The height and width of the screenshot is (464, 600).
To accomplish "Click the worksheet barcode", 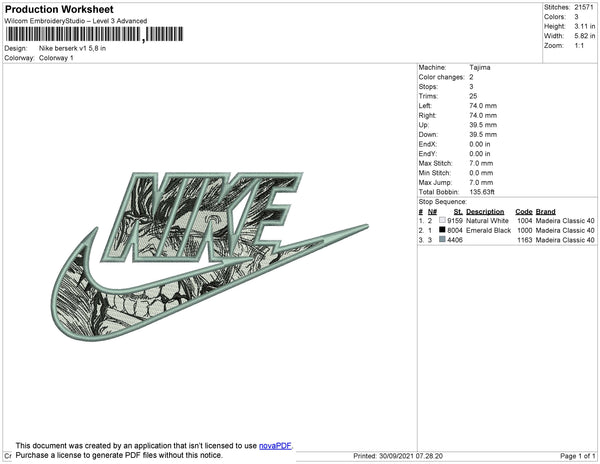I will [94, 34].
